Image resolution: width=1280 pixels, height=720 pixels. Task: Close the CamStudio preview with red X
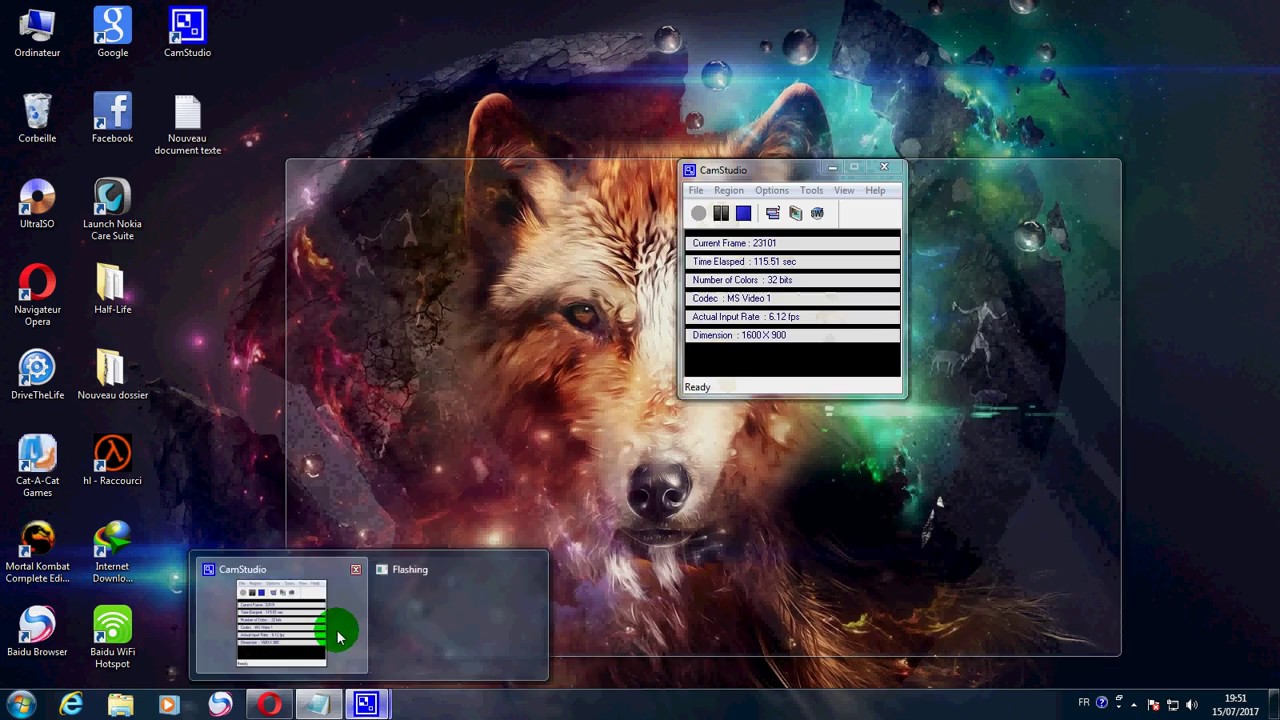356,569
